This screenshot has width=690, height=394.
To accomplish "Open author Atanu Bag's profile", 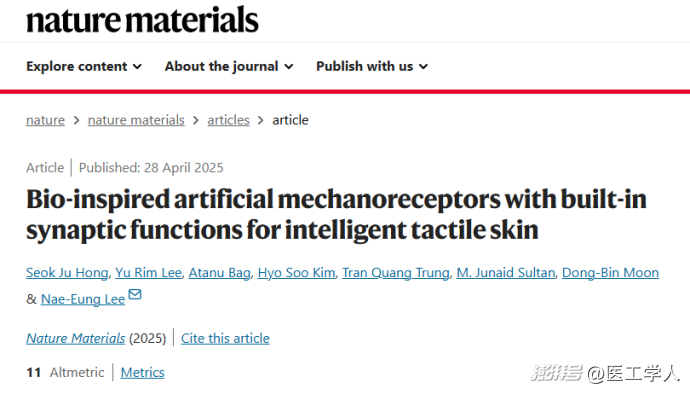I will point(220,272).
